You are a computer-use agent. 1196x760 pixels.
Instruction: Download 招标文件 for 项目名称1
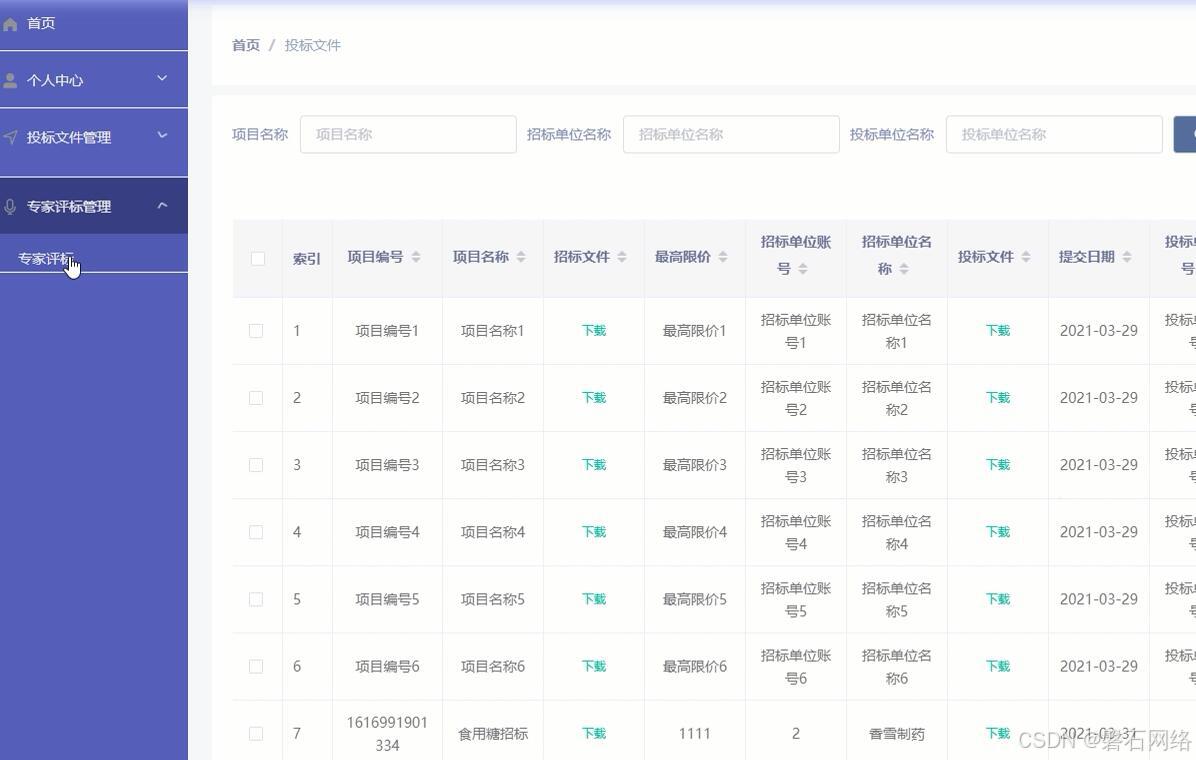[593, 330]
